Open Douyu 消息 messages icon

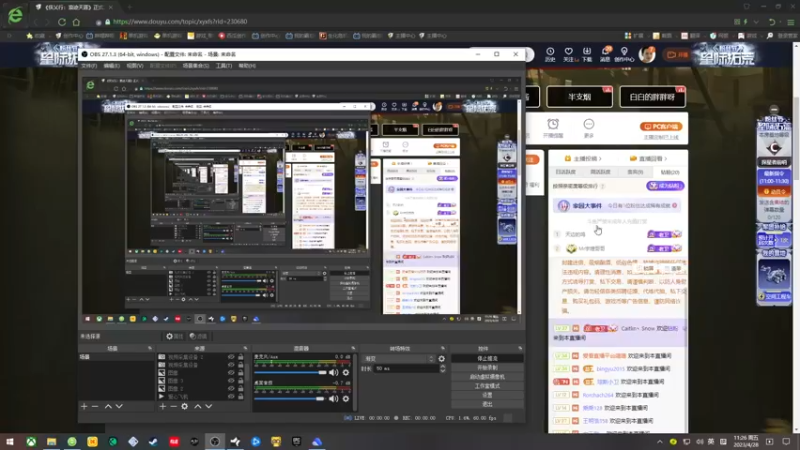605,54
